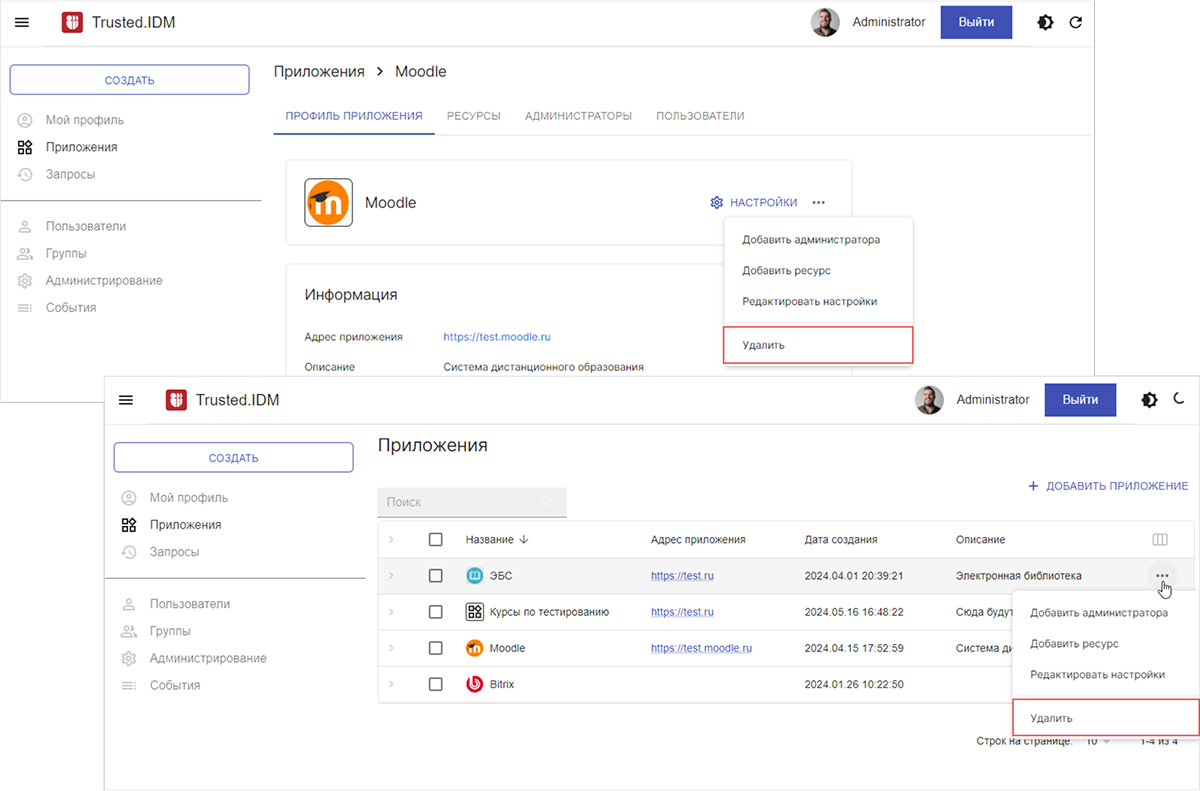Toggle theme brightness icon in Moodle window
Screen dimensions: 1200x791
point(1045,22)
